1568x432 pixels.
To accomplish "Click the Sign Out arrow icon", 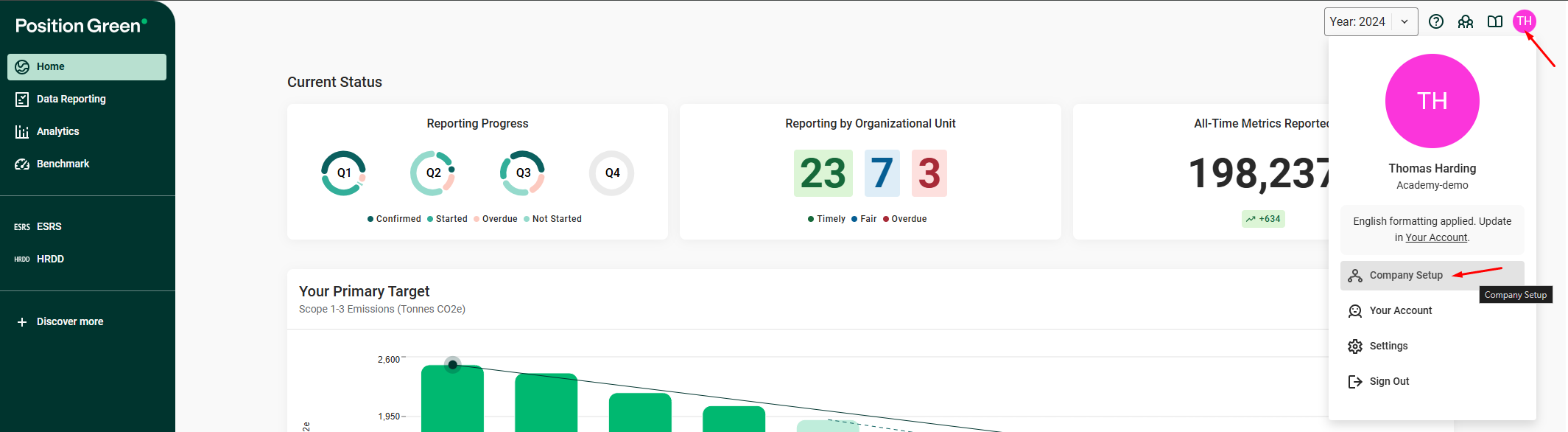I will point(1355,382).
